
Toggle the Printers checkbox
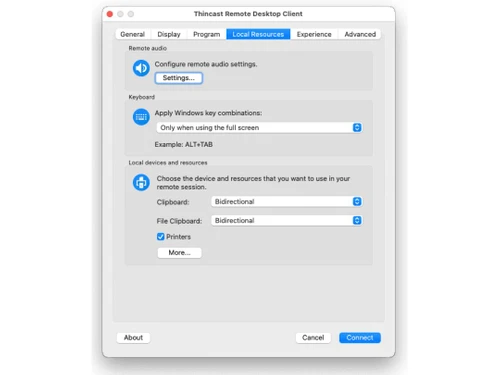click(x=161, y=237)
